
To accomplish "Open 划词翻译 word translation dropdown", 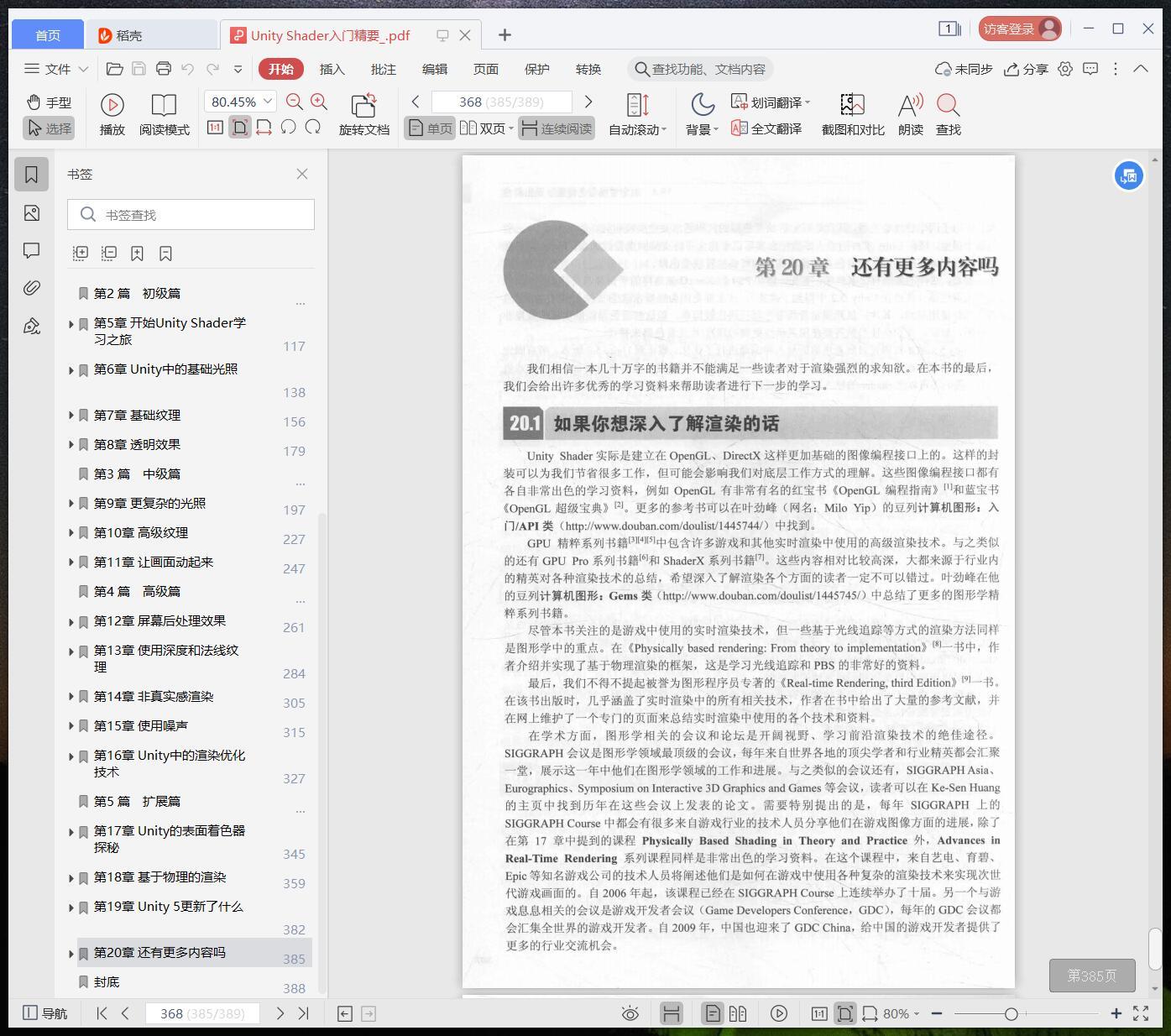I will coord(771,102).
